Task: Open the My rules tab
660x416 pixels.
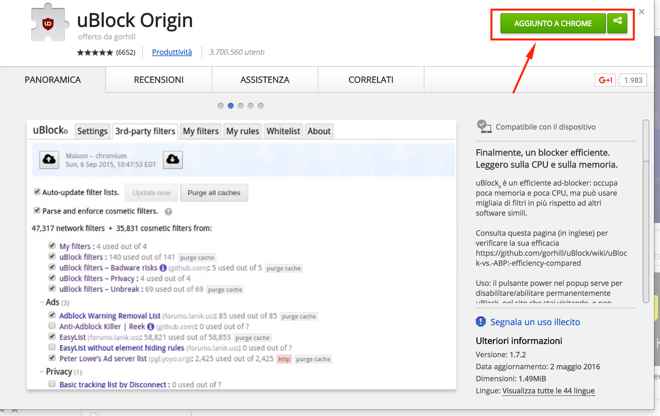Action: click(x=242, y=131)
